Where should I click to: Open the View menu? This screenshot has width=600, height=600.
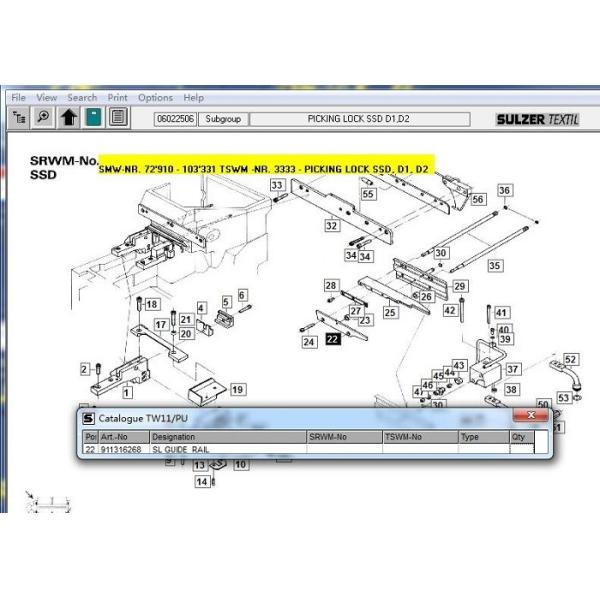[x=47, y=98]
